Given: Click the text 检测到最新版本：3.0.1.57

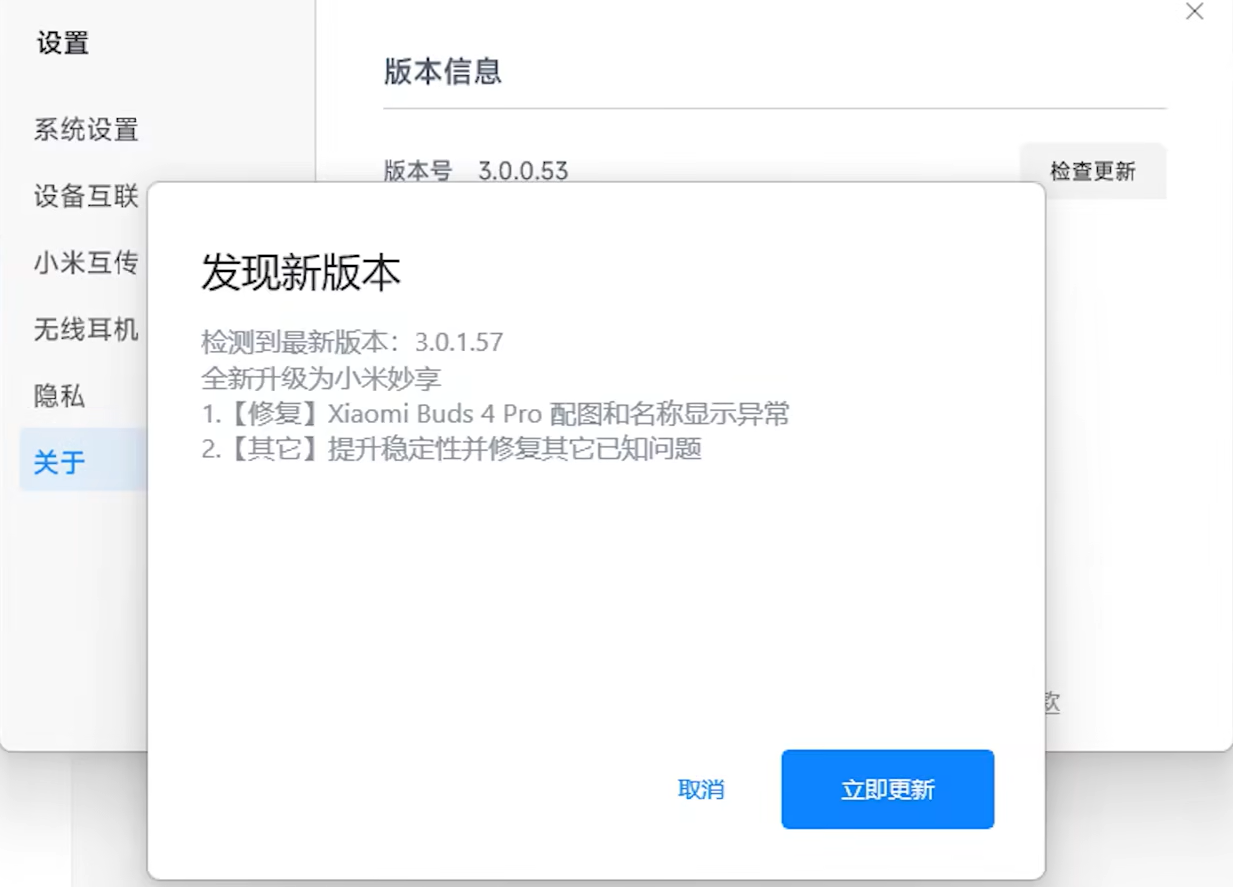Looking at the screenshot, I should (x=352, y=342).
